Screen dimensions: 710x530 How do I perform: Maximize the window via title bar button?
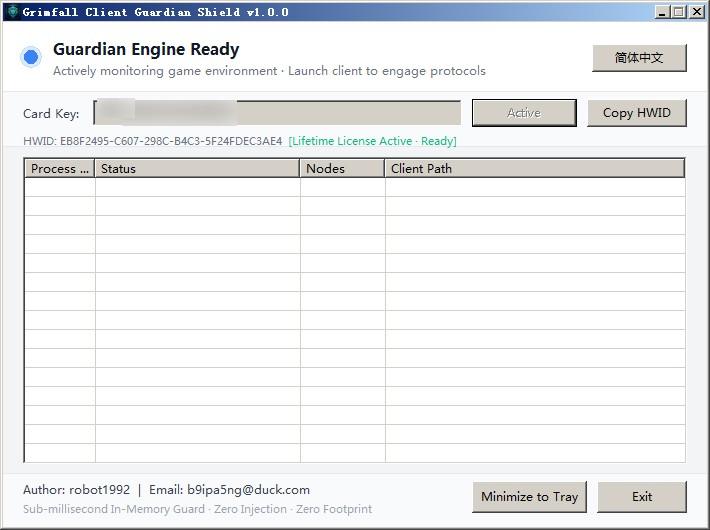click(x=678, y=12)
